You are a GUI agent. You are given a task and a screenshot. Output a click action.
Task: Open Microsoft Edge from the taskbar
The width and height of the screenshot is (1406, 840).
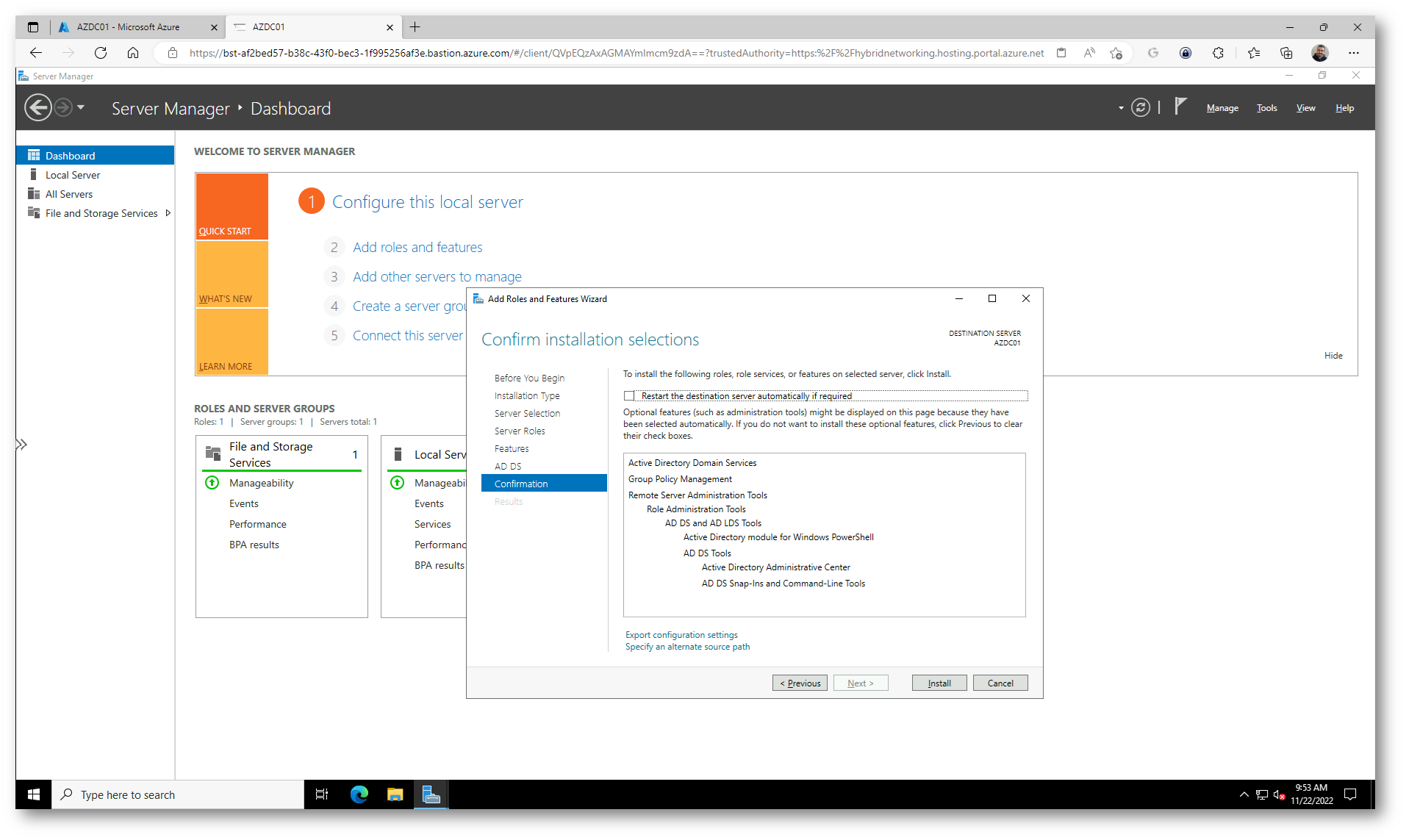click(359, 794)
